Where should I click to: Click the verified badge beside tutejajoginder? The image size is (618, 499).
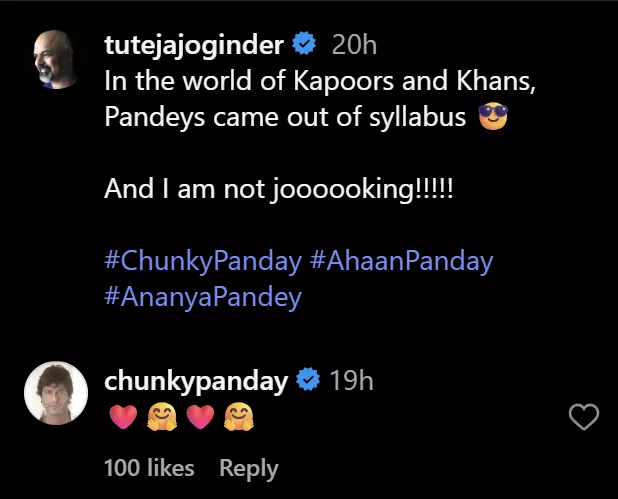click(x=304, y=44)
